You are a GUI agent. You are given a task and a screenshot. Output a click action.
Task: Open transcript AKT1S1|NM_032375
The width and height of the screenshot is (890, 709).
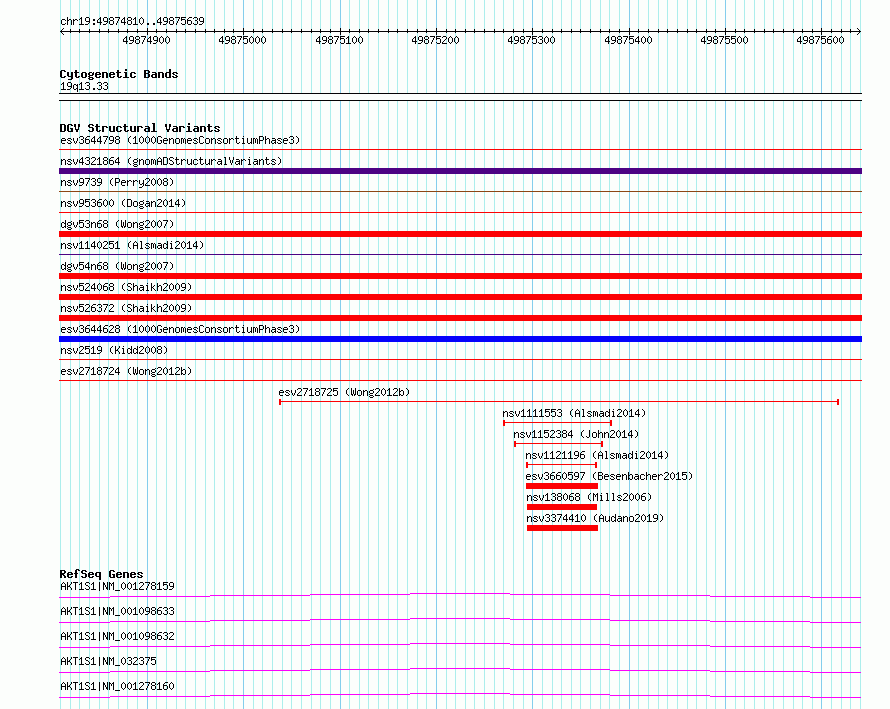(x=108, y=661)
